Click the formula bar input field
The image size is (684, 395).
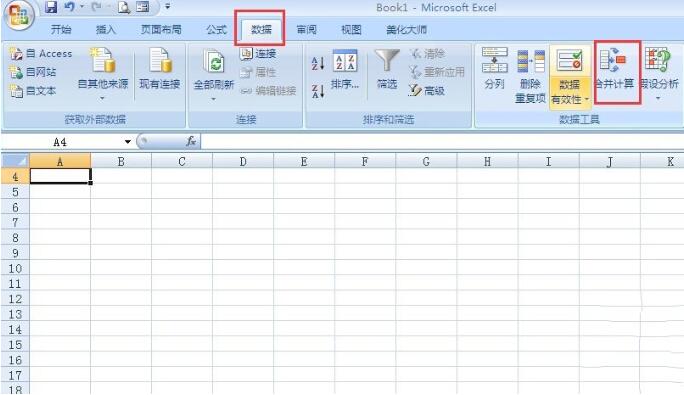tap(441, 141)
